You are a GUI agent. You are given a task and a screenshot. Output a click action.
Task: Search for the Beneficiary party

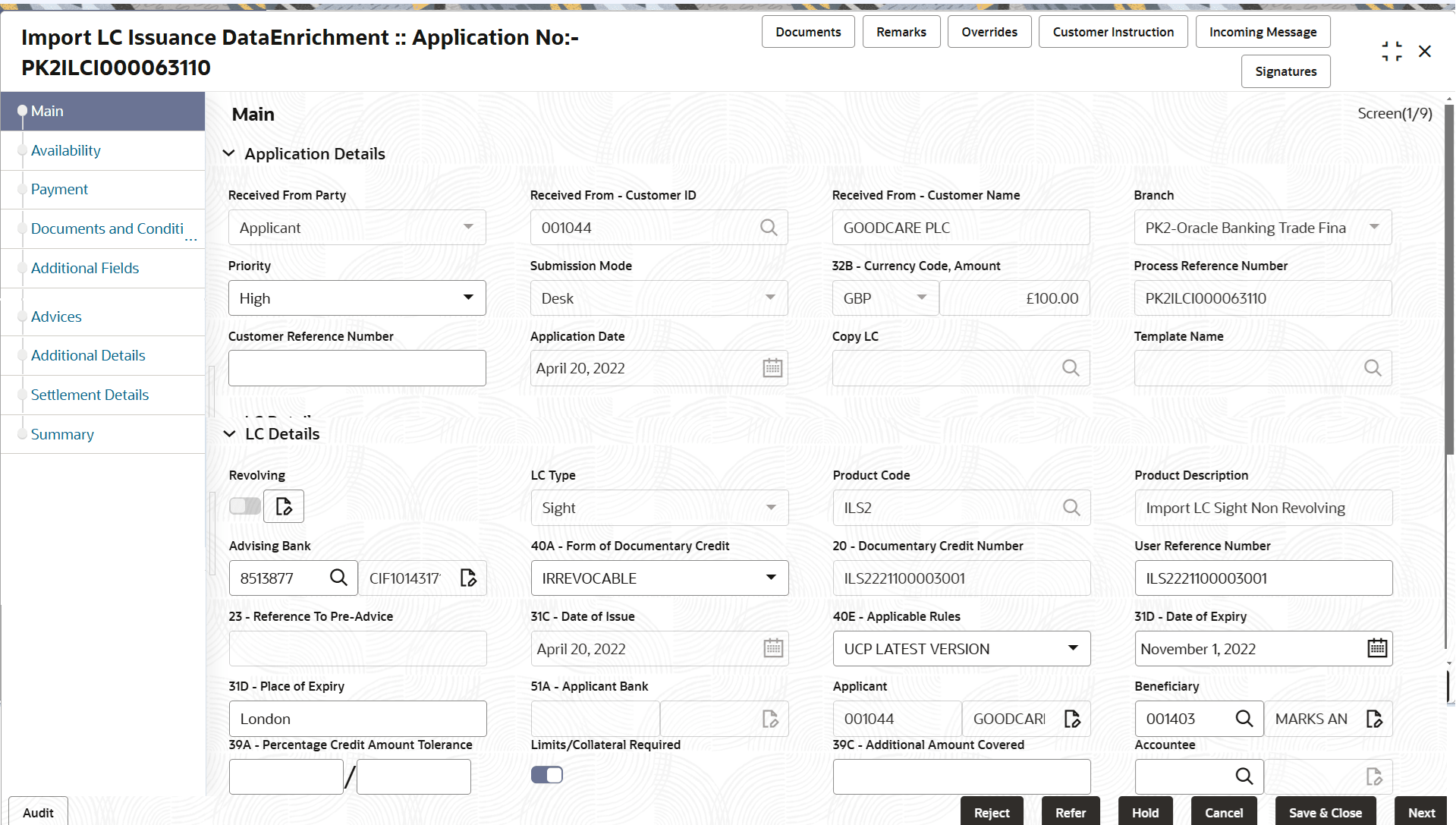point(1244,718)
